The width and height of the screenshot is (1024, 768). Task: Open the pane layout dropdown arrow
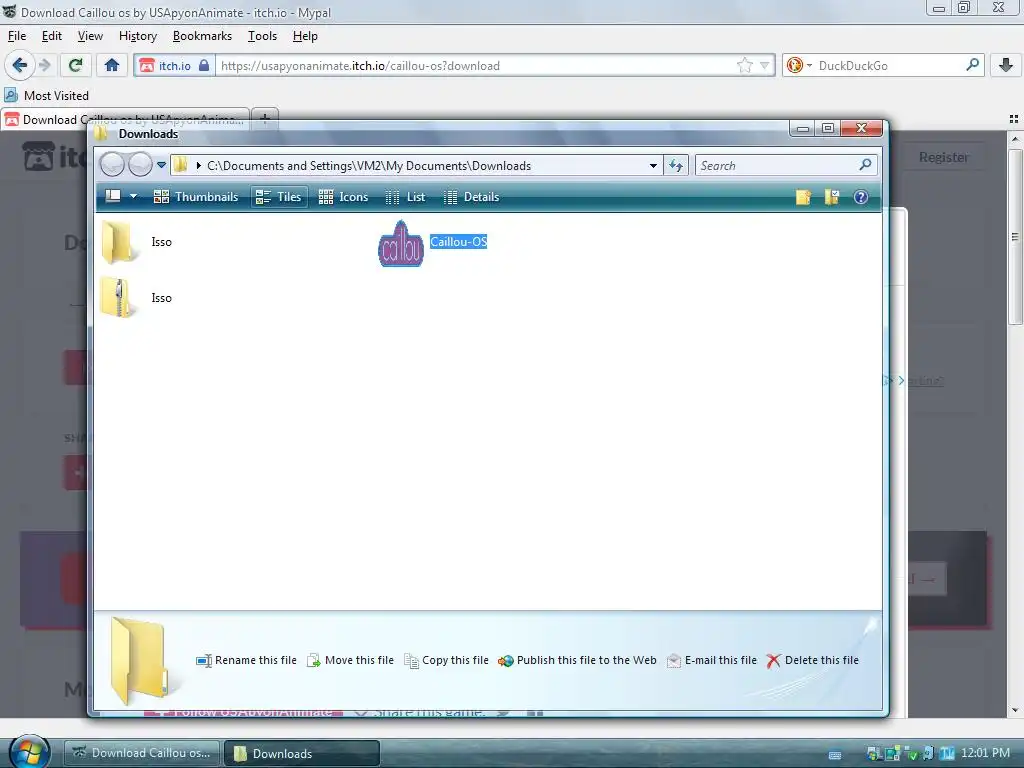tap(133, 197)
